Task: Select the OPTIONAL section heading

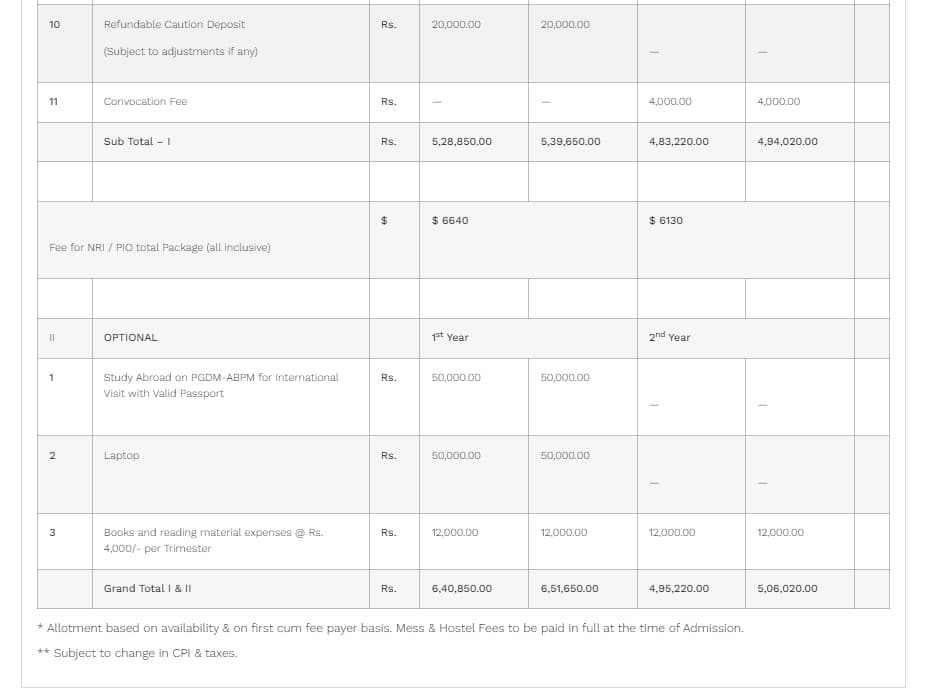Action: 131,338
